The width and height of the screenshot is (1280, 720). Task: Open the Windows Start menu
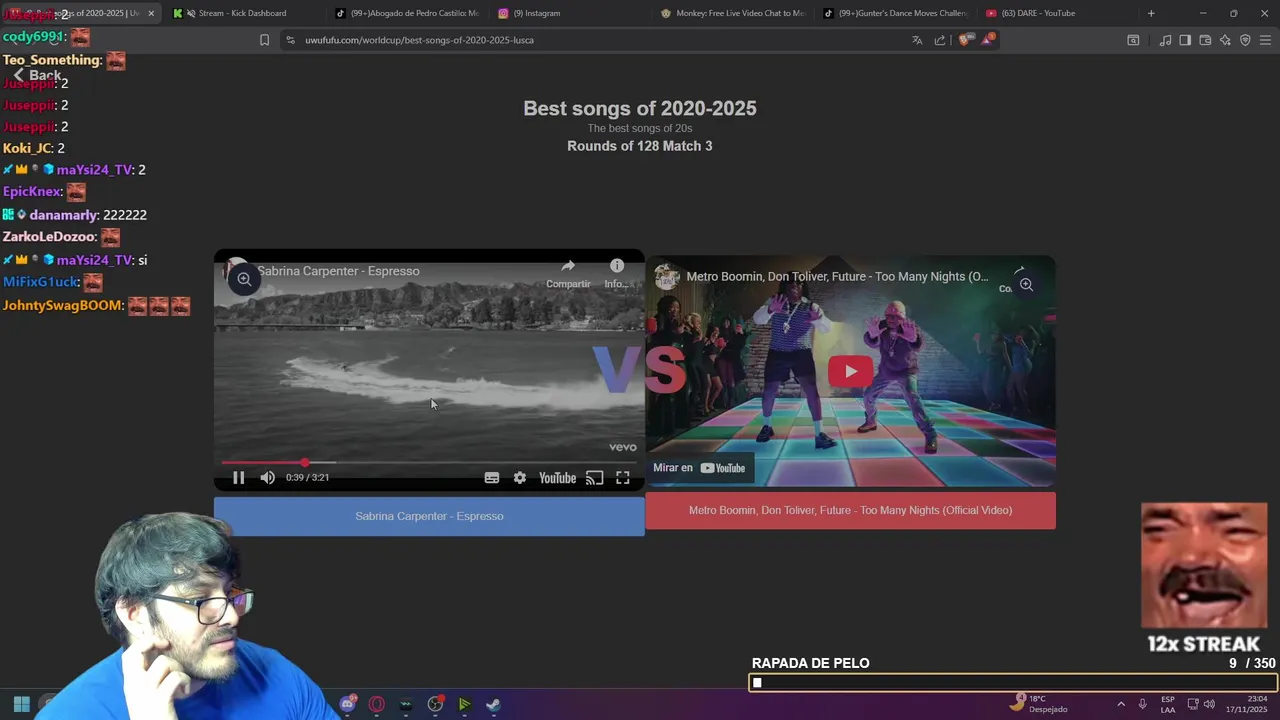(x=22, y=704)
